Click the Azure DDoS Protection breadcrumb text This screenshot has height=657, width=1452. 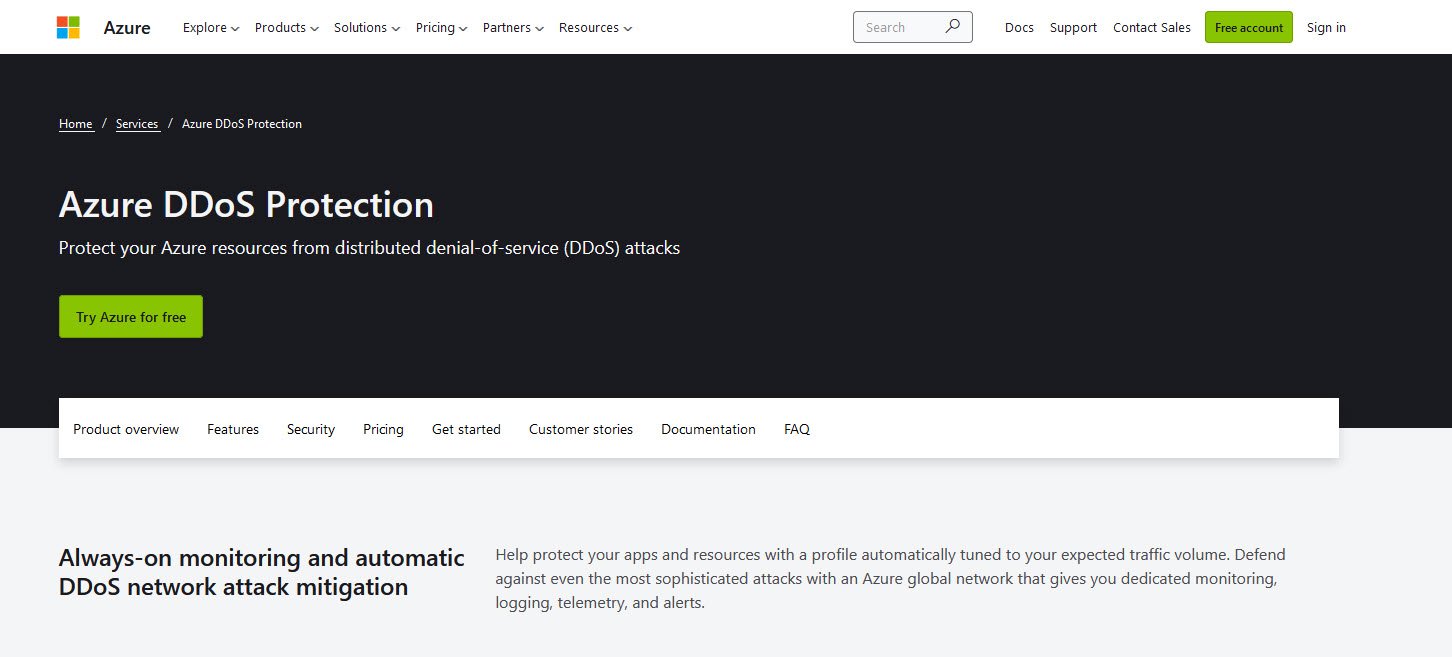[x=242, y=124]
